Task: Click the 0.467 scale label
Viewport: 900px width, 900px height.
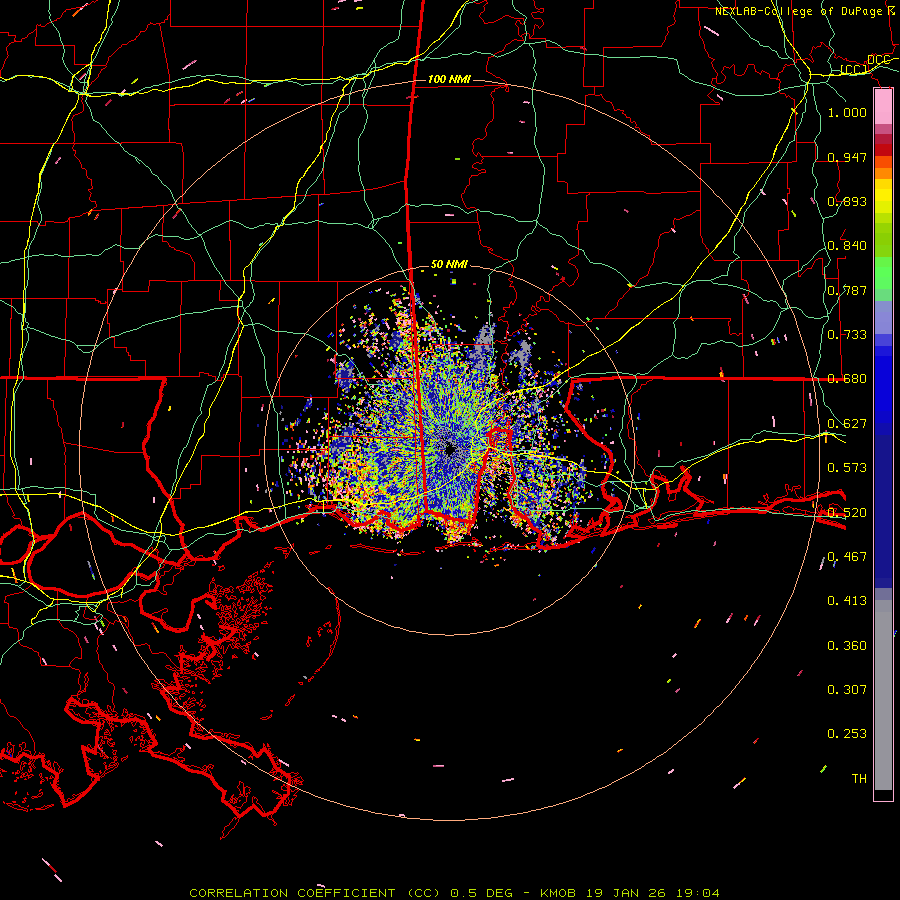Action: point(847,557)
